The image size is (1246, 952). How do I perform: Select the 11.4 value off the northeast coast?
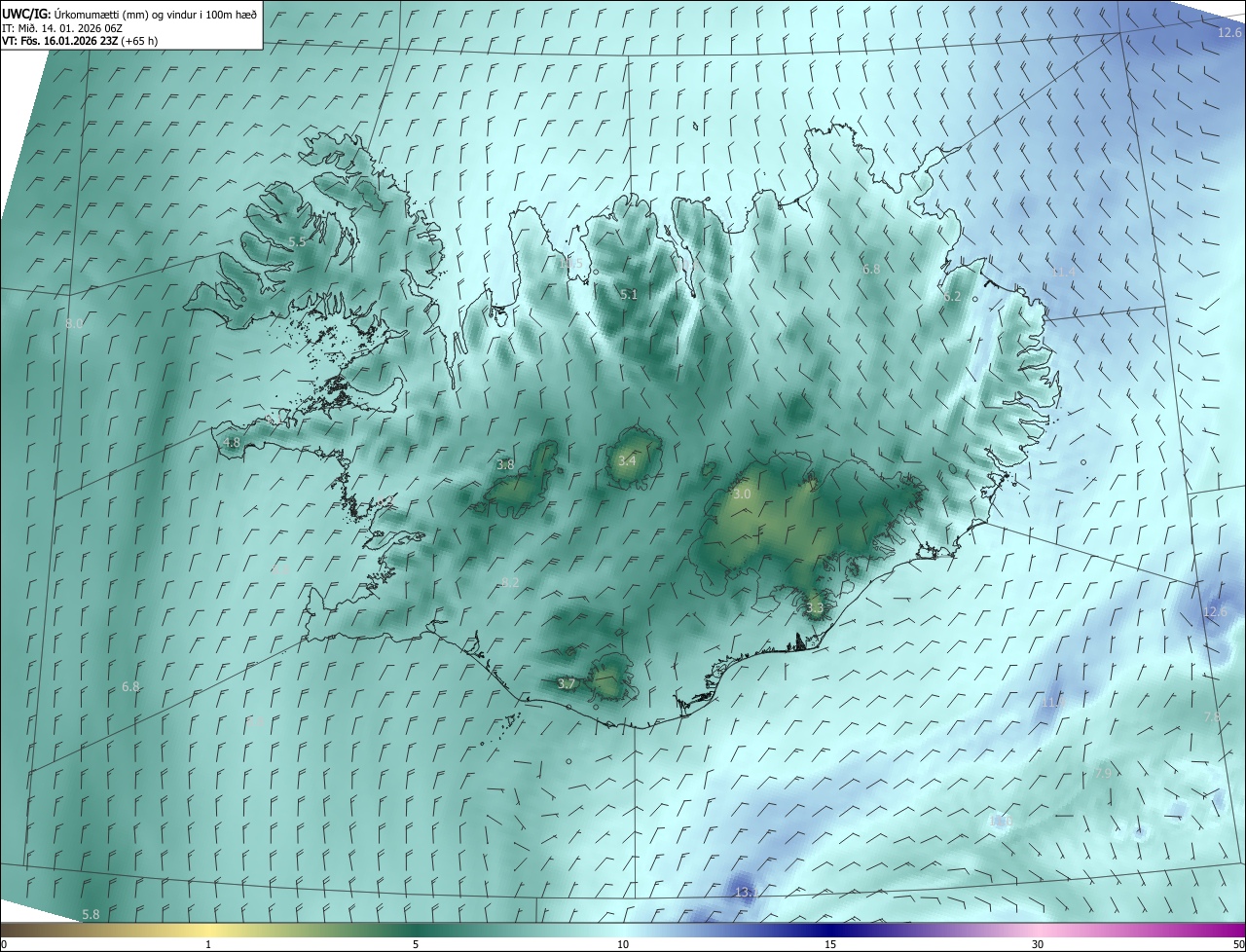tap(1063, 272)
